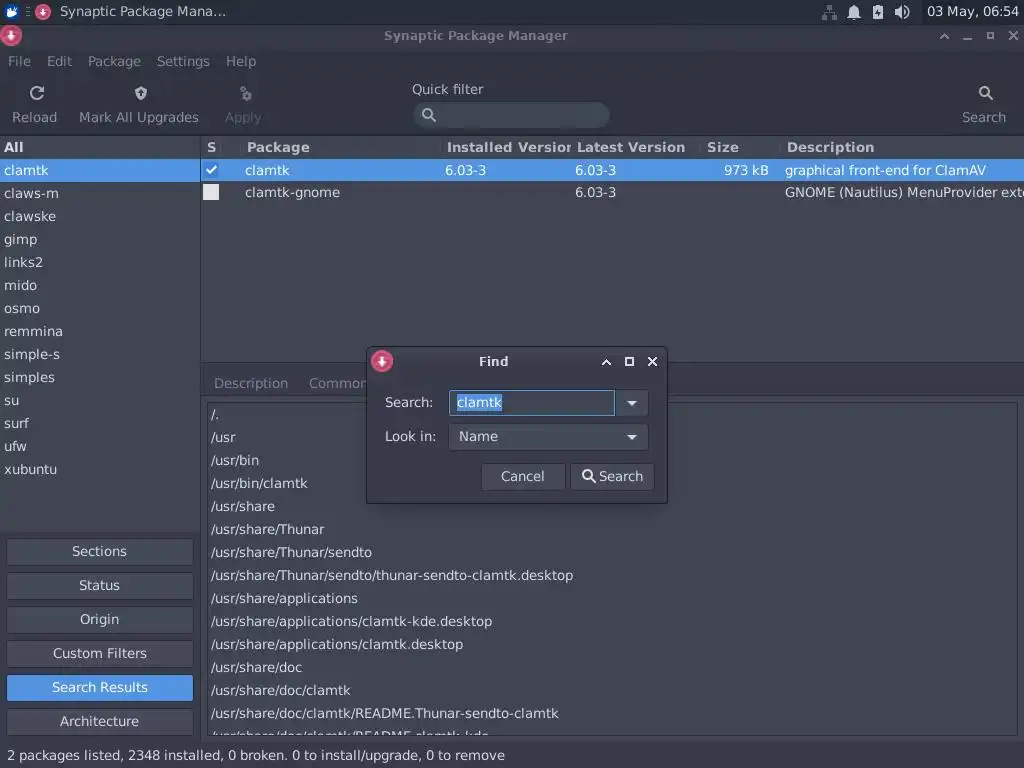This screenshot has height=768, width=1024.
Task: Select surf in search history list
Action: tap(100, 424)
